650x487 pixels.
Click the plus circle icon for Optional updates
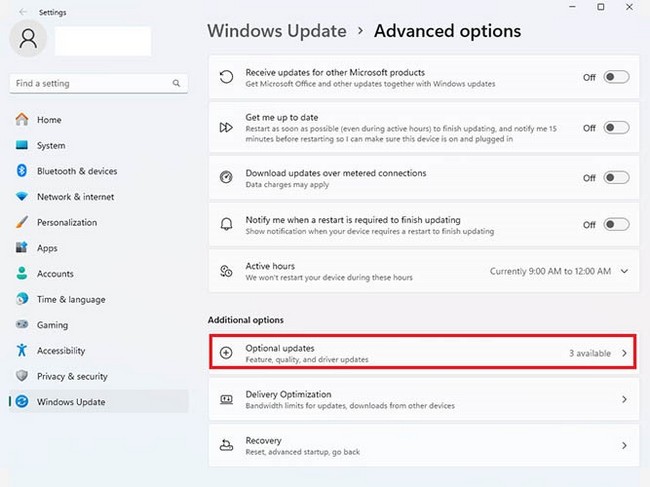coord(226,353)
